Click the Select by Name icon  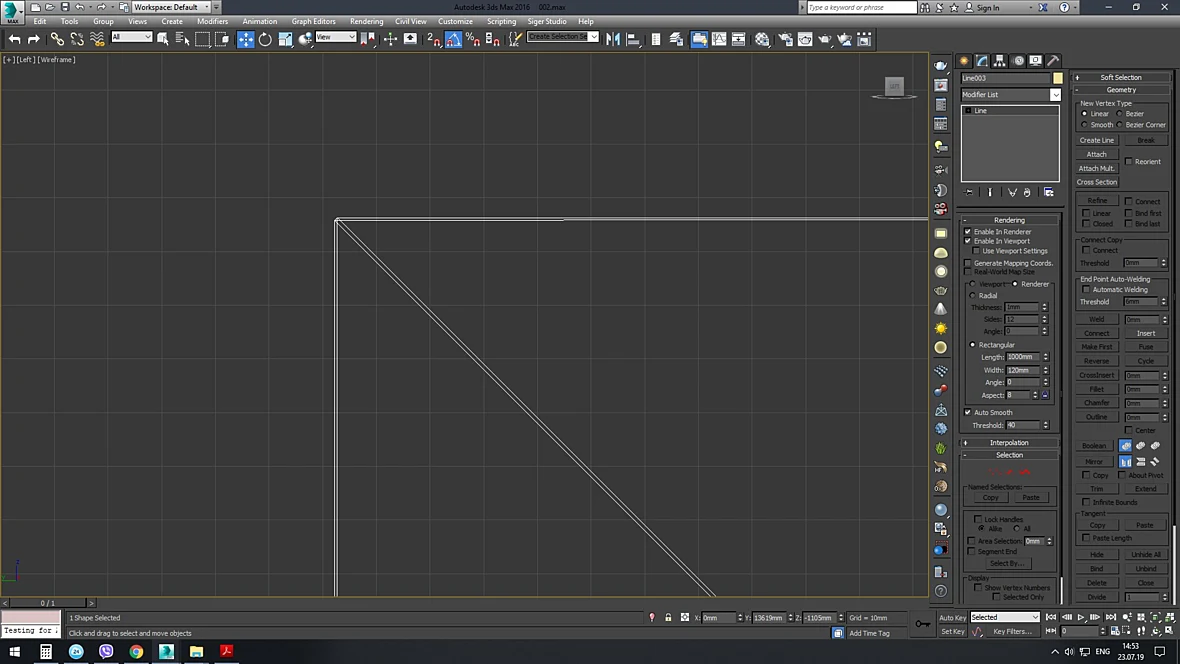pyautogui.click(x=182, y=39)
